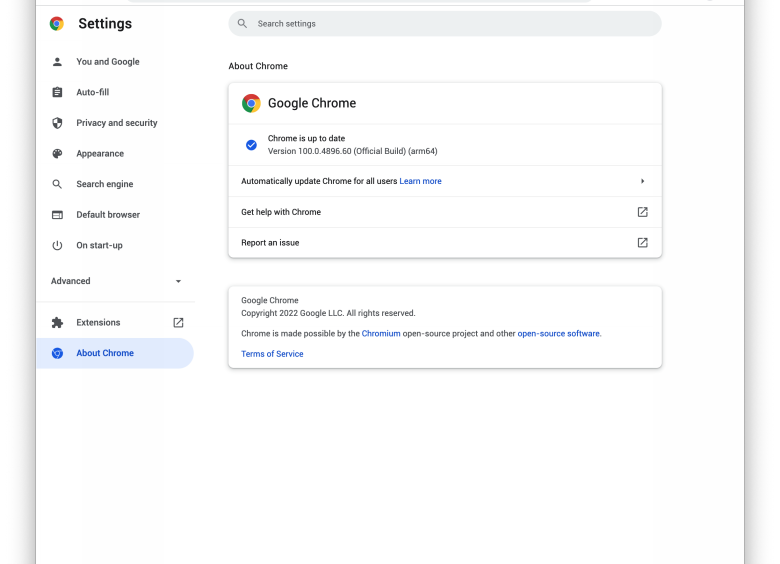Open the Learn more link
780x564 pixels.
click(420, 181)
